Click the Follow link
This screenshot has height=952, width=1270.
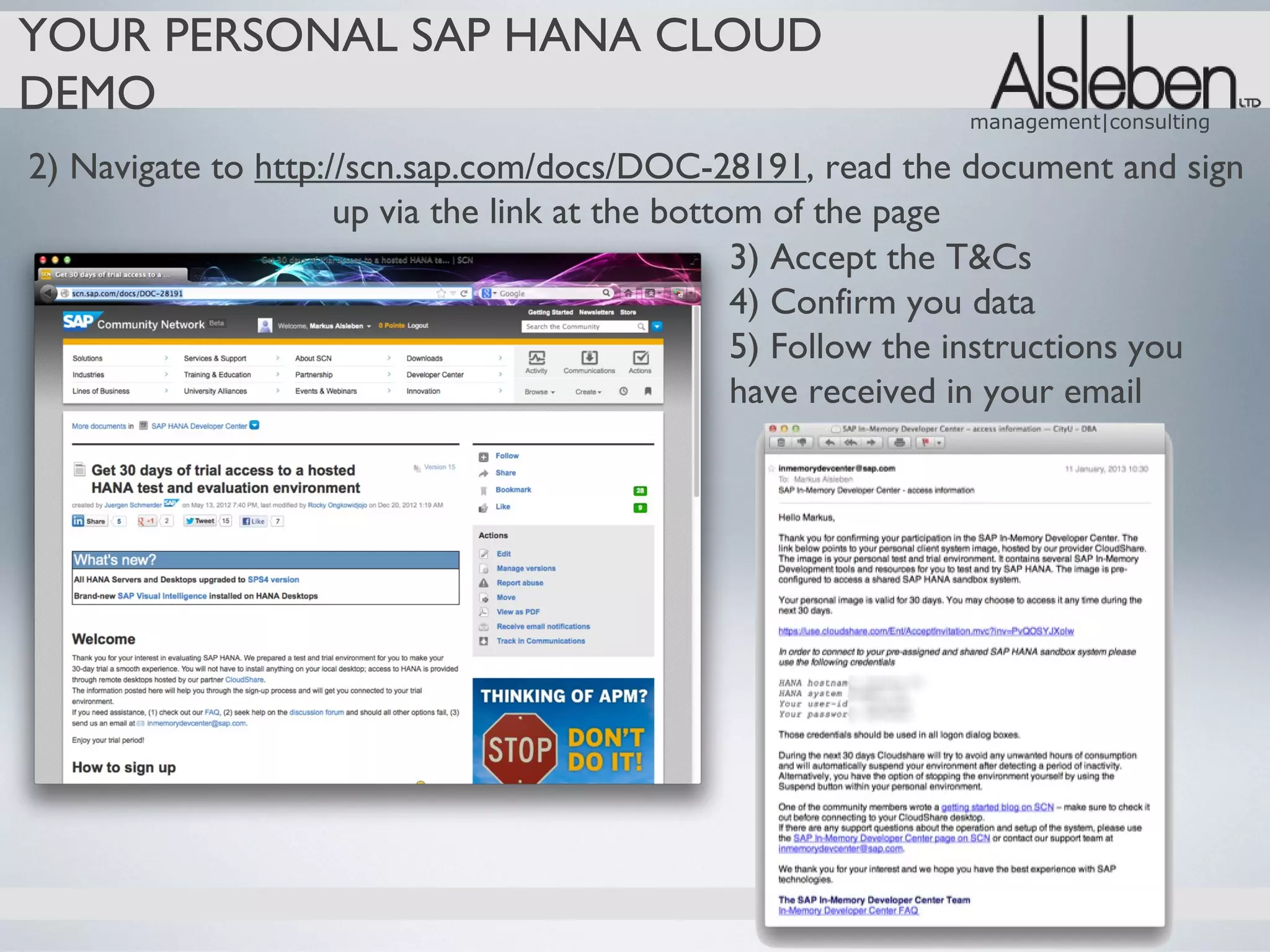click(507, 456)
